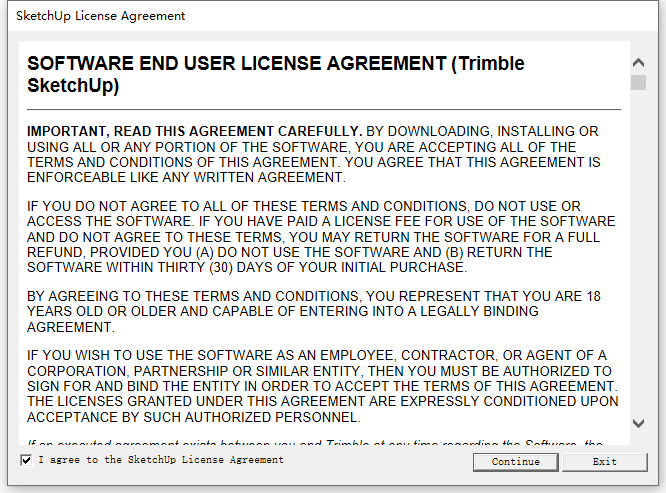
Task: Click the scrollbar up arrow
Action: pyautogui.click(x=638, y=63)
